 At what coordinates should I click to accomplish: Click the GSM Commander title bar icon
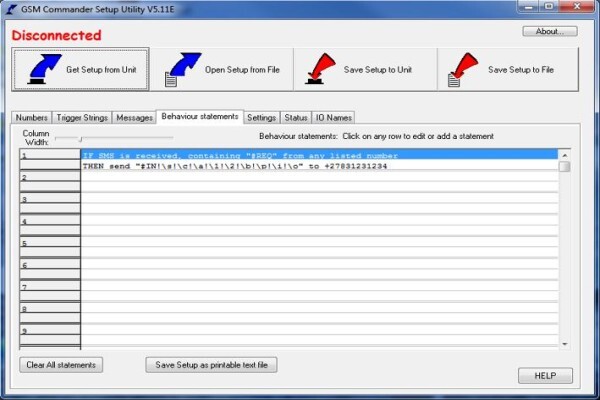pyautogui.click(x=11, y=9)
